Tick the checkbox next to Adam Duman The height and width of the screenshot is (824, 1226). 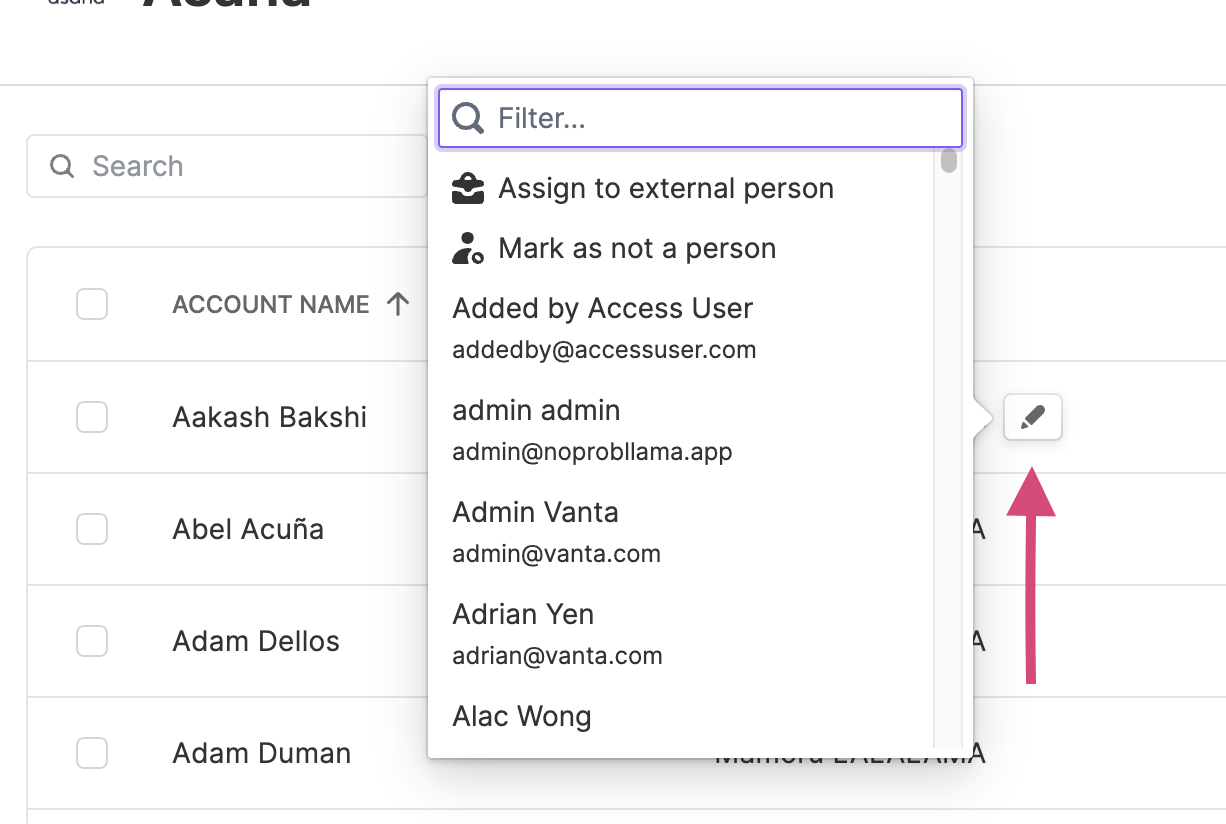[x=92, y=753]
